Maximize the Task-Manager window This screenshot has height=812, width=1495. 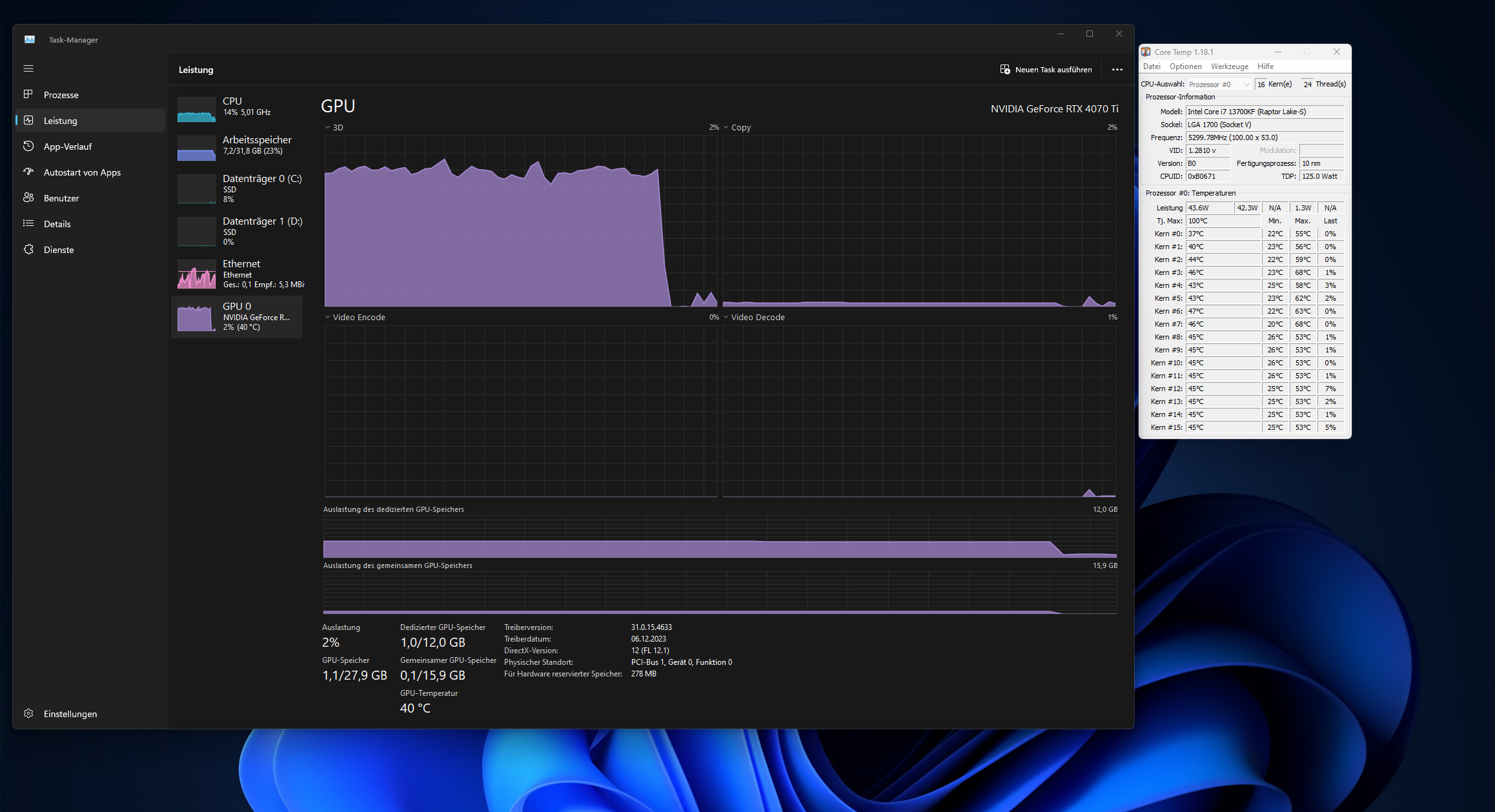coord(1090,34)
